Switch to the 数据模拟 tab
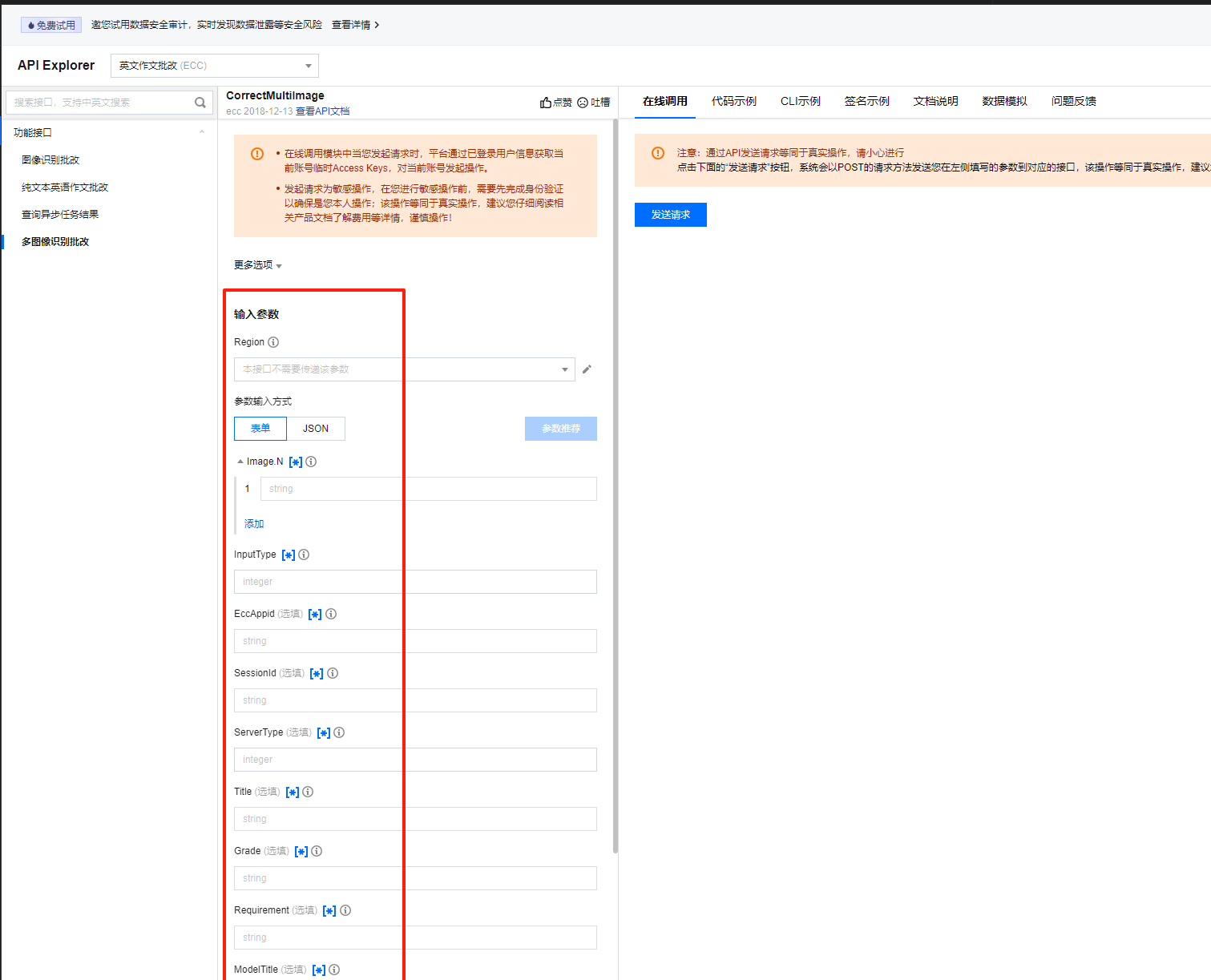The image size is (1211, 980). [x=1005, y=101]
